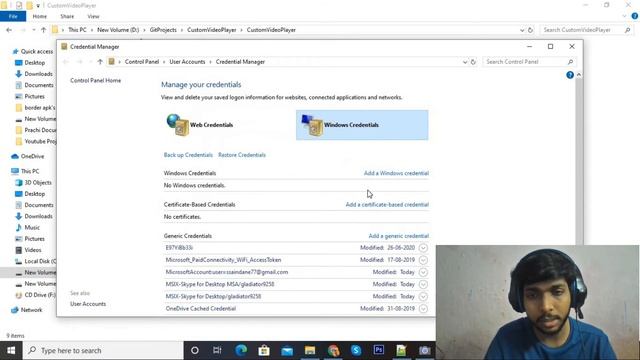This screenshot has width=640, height=360.
Task: Select Windows Credentials vault
Action: pos(362,125)
